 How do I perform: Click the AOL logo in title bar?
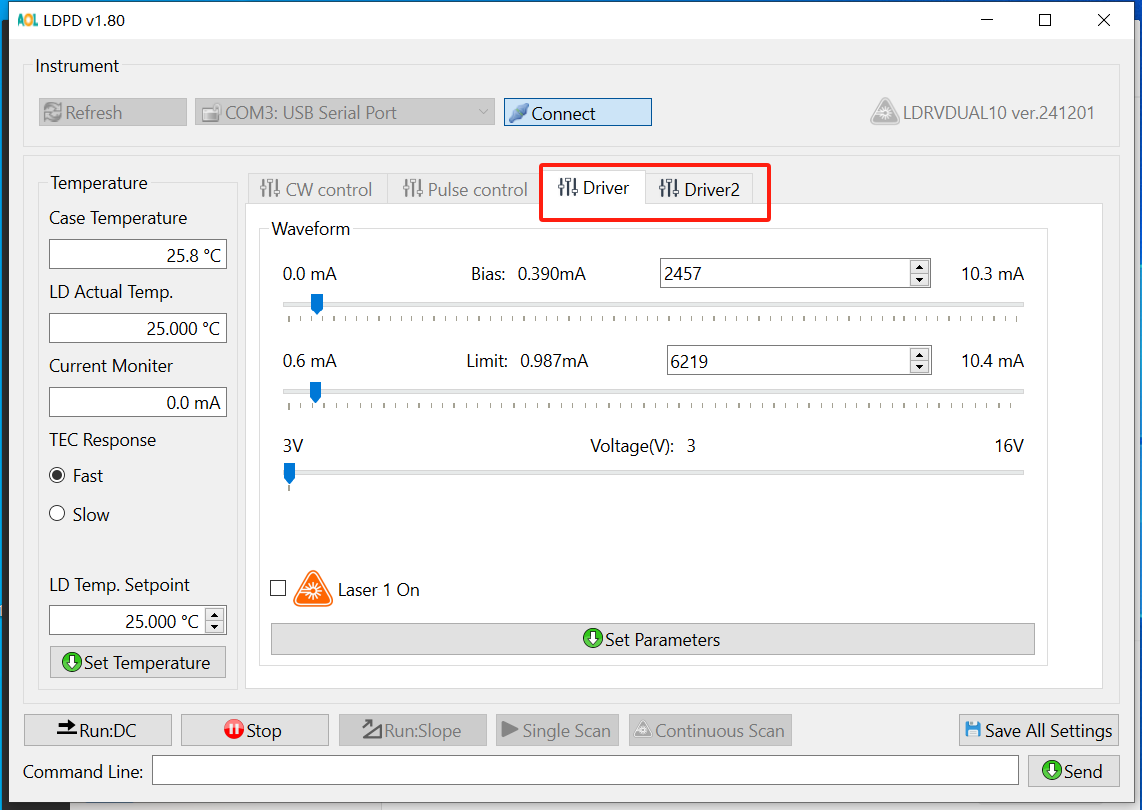coord(27,20)
